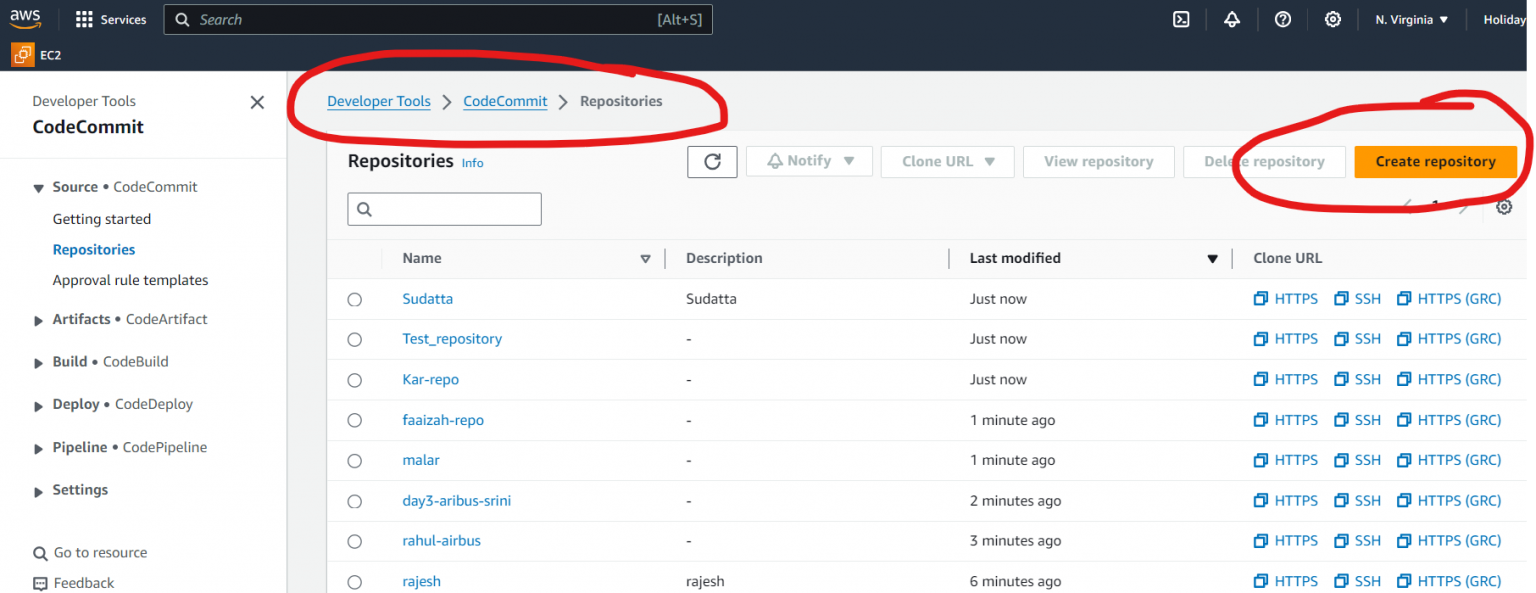
Task: Open Getting started in sidebar
Action: (102, 219)
